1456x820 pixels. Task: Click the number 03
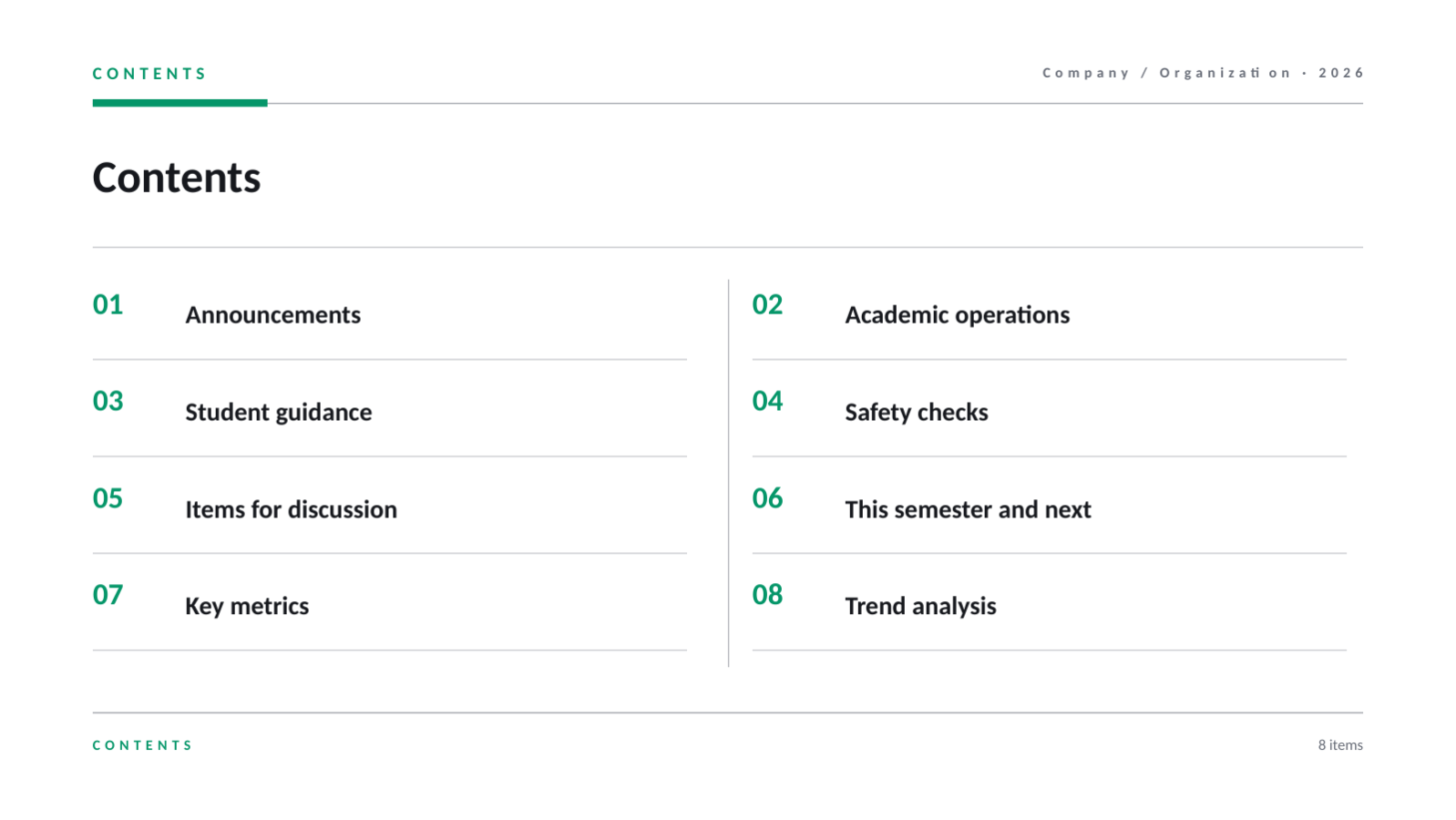(x=108, y=401)
